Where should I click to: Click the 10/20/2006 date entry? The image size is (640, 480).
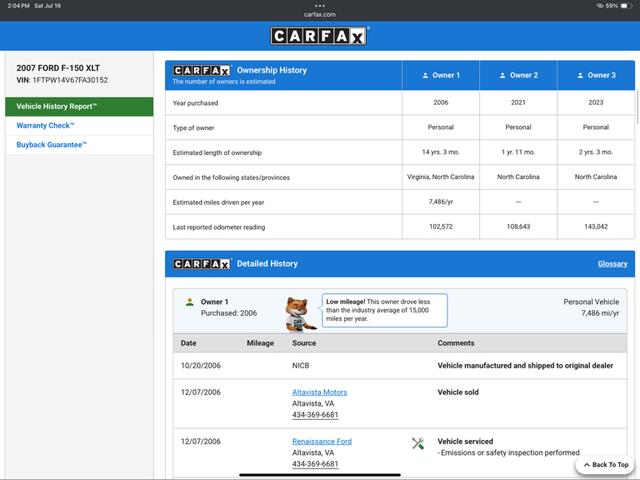(200, 366)
